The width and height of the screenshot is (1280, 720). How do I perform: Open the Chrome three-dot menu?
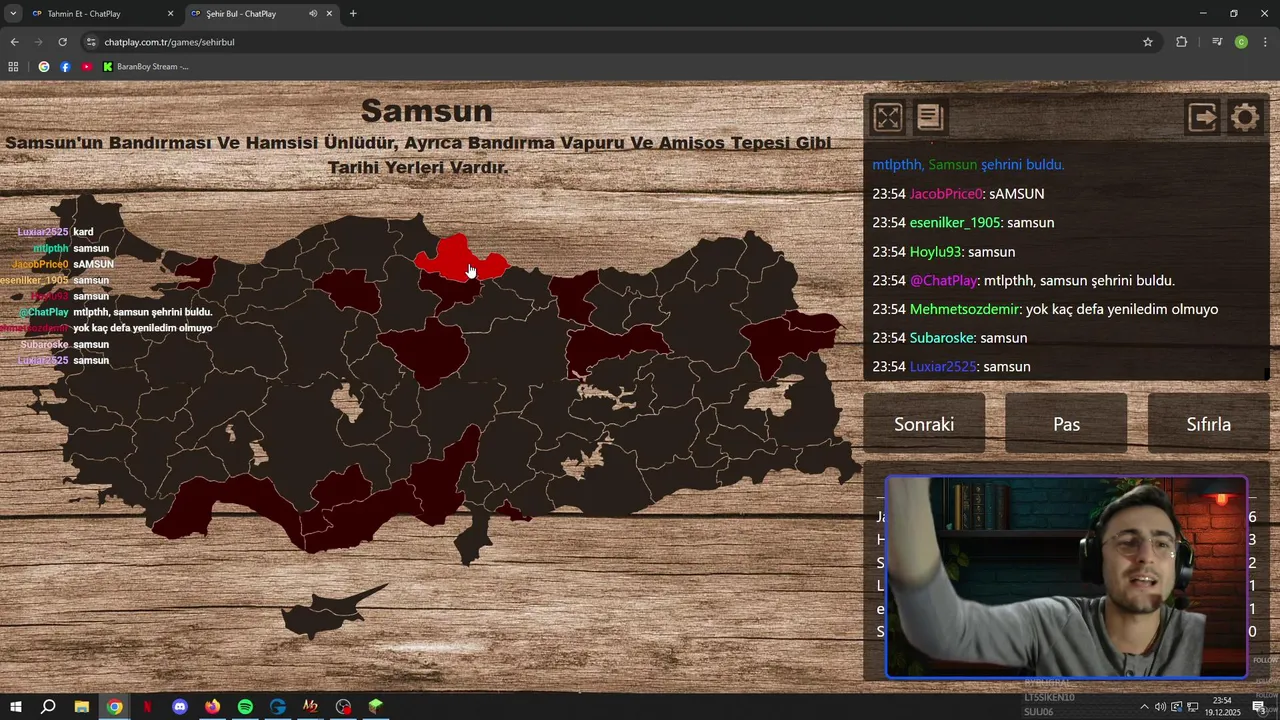click(1266, 42)
